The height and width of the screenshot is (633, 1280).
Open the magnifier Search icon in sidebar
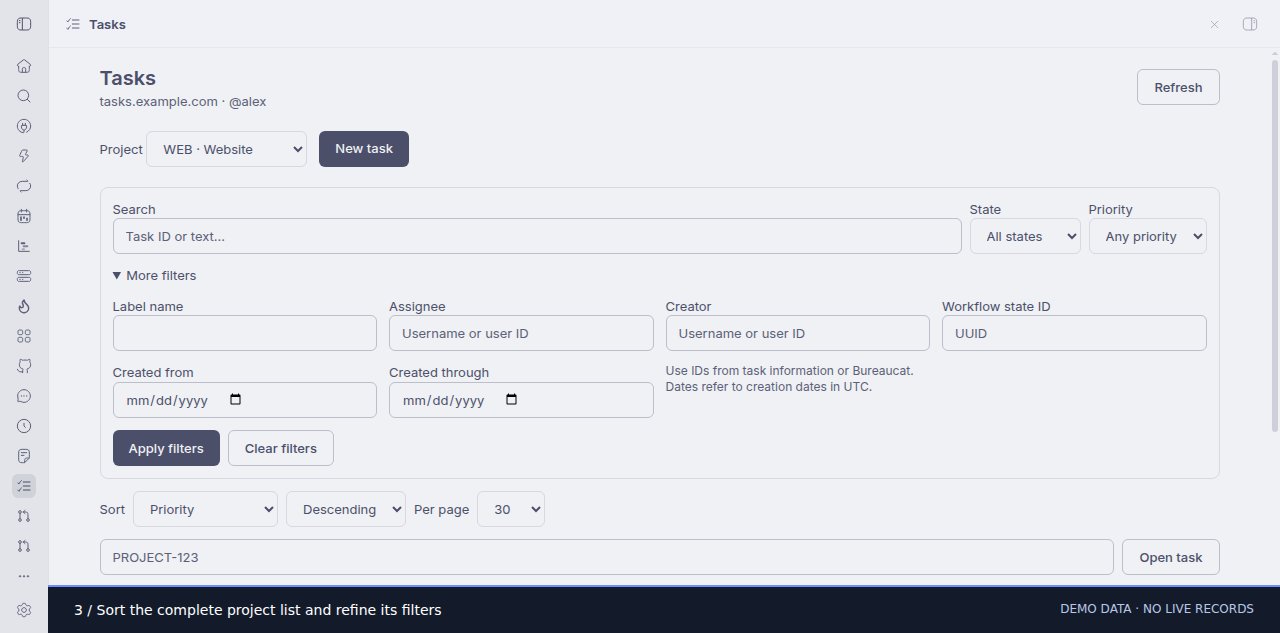[x=24, y=96]
